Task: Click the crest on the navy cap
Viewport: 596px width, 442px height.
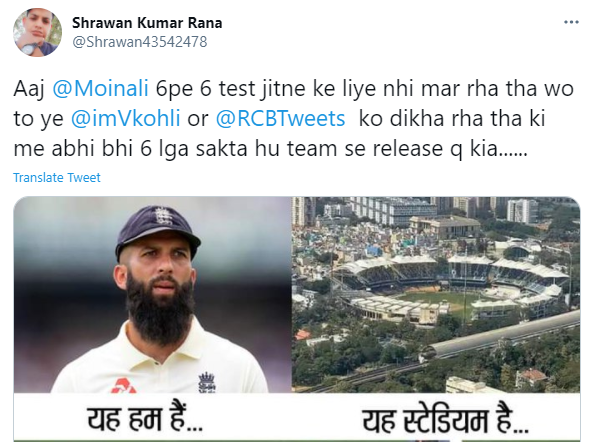Action: pos(163,215)
